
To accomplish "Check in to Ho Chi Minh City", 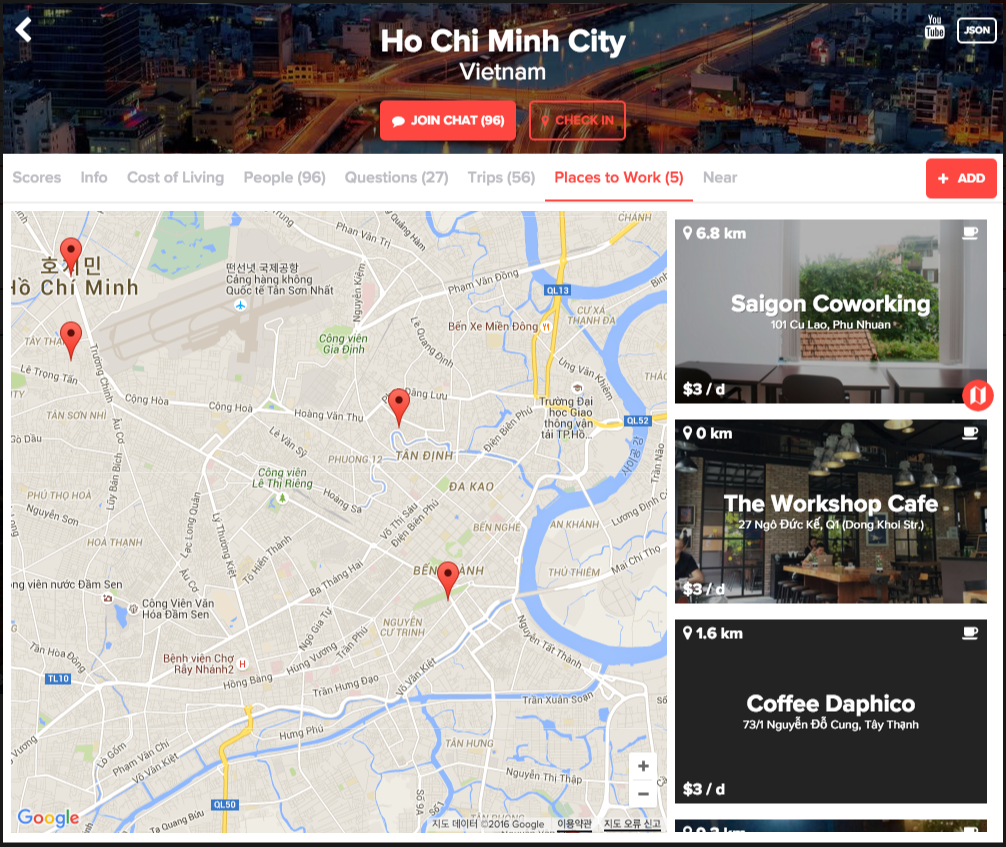I will click(577, 120).
